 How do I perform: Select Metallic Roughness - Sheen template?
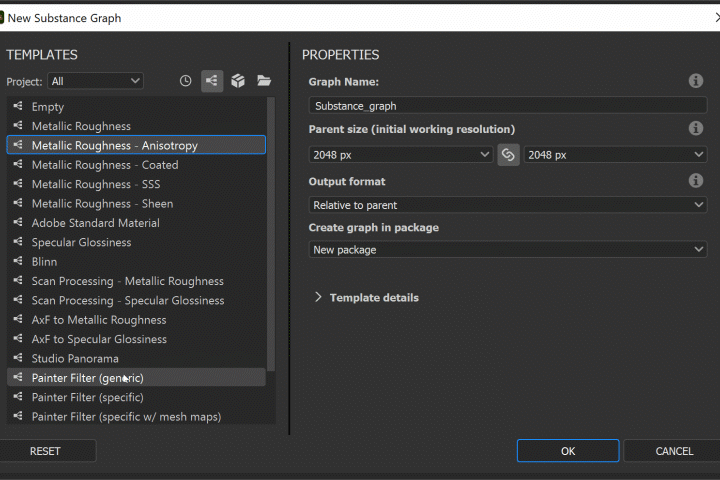(136, 203)
